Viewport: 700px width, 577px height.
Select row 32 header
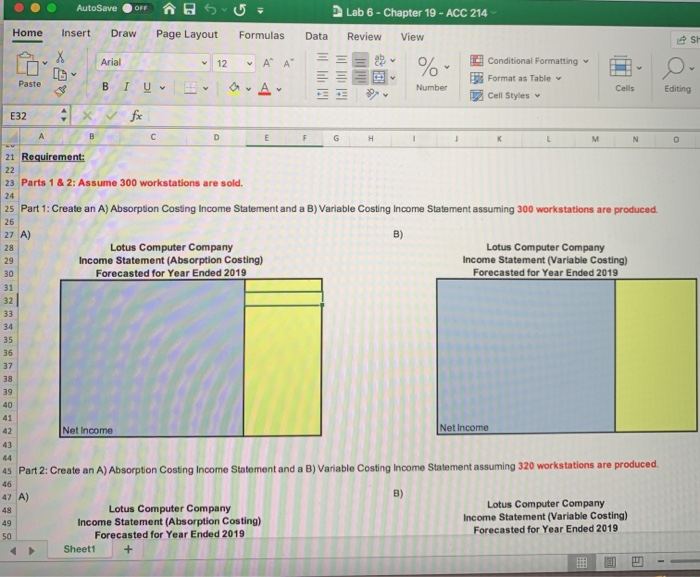point(8,301)
